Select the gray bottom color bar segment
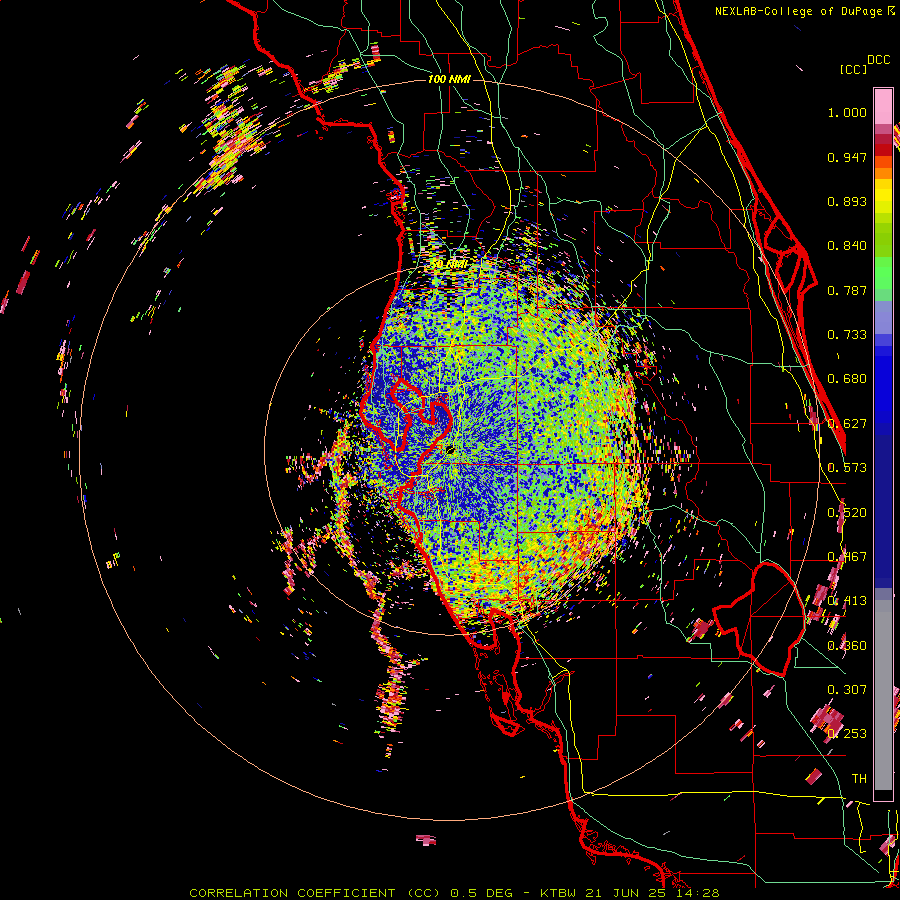This screenshot has height=900, width=900. click(x=883, y=695)
